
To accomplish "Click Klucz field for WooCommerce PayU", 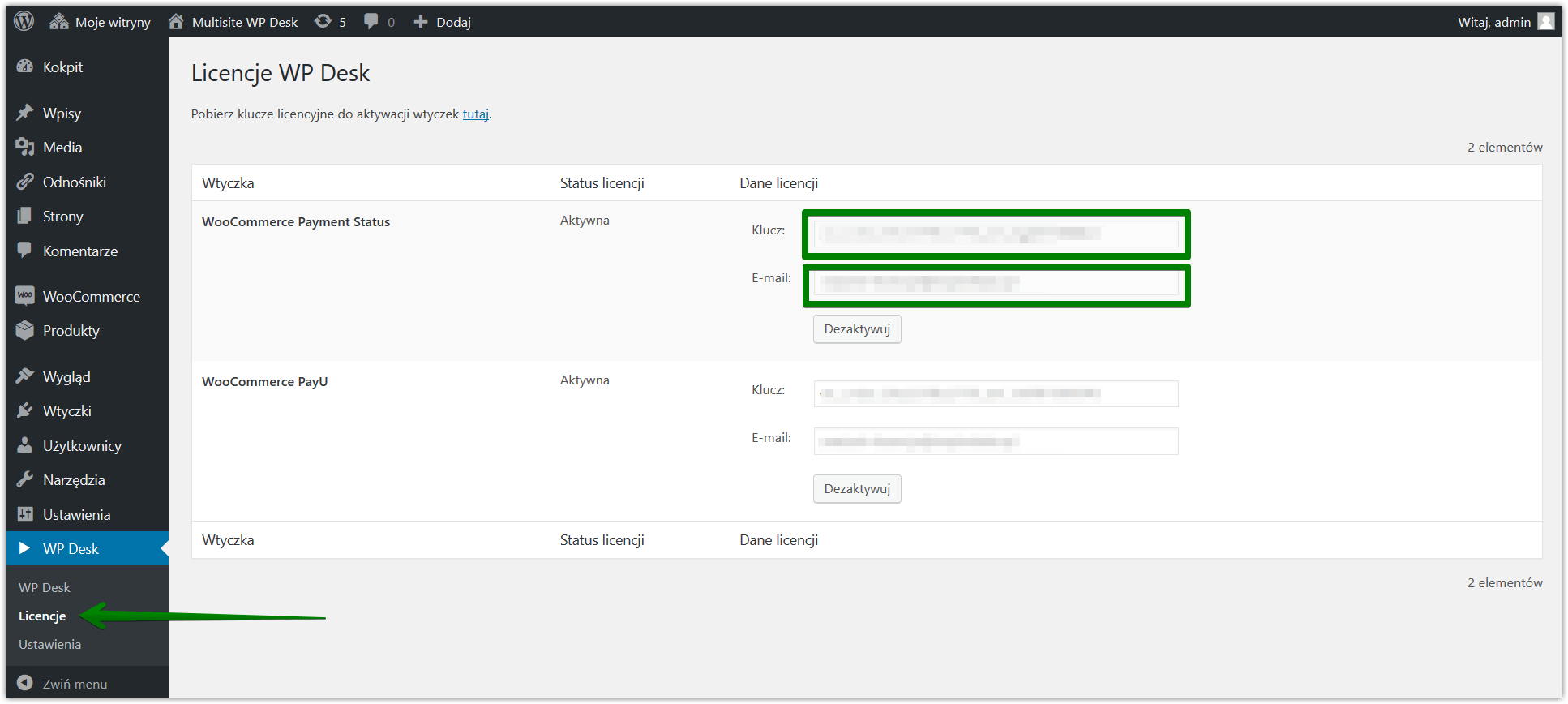I will [x=996, y=393].
